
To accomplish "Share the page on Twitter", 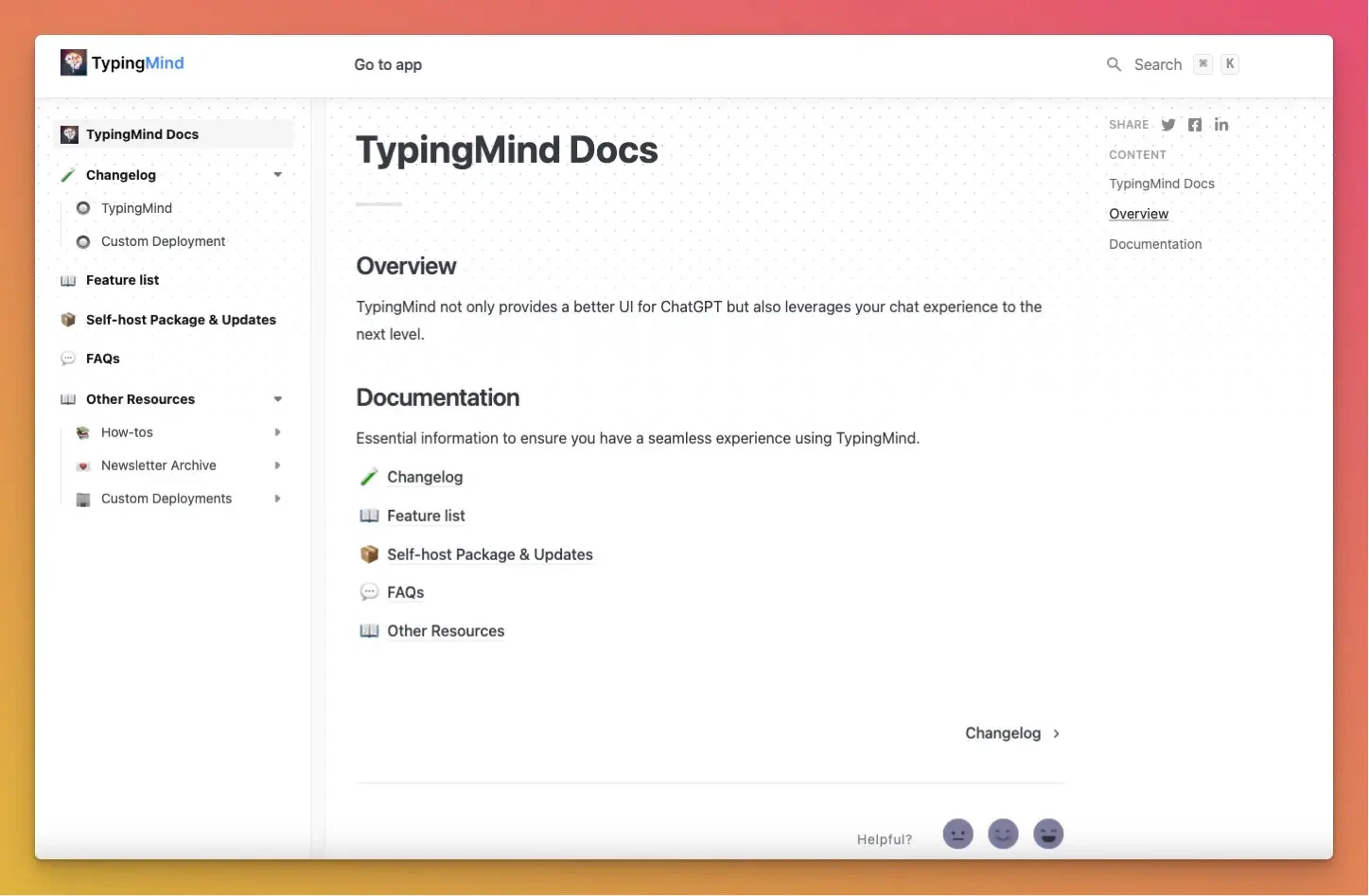I will (x=1168, y=125).
